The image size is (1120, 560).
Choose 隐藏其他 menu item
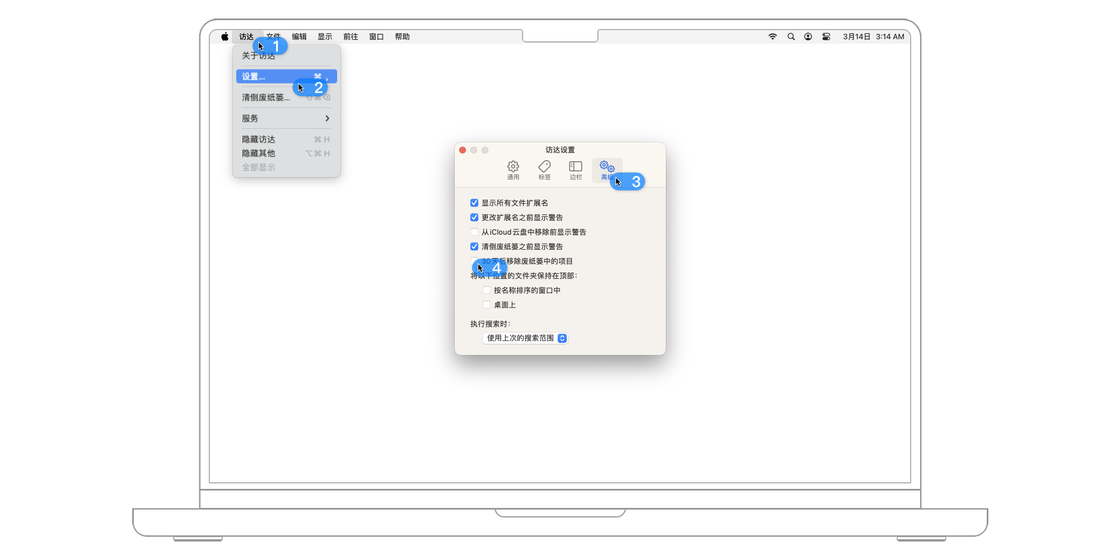(286, 153)
